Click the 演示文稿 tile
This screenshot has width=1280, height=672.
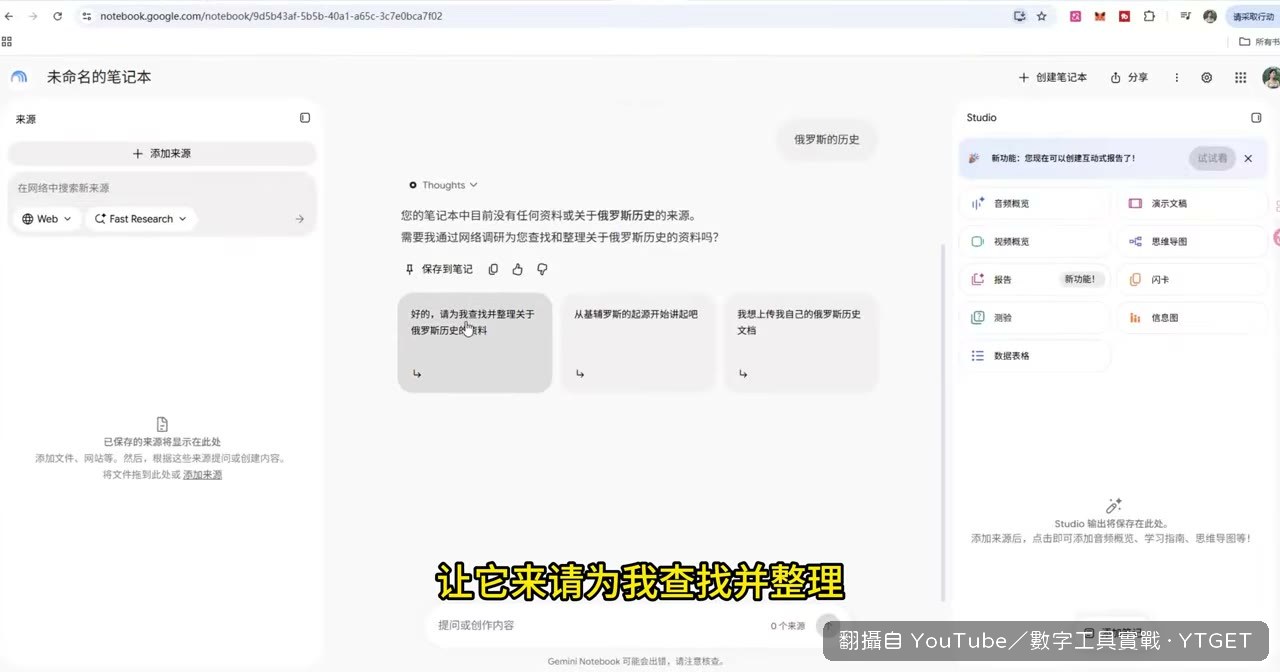pyautogui.click(x=1193, y=203)
